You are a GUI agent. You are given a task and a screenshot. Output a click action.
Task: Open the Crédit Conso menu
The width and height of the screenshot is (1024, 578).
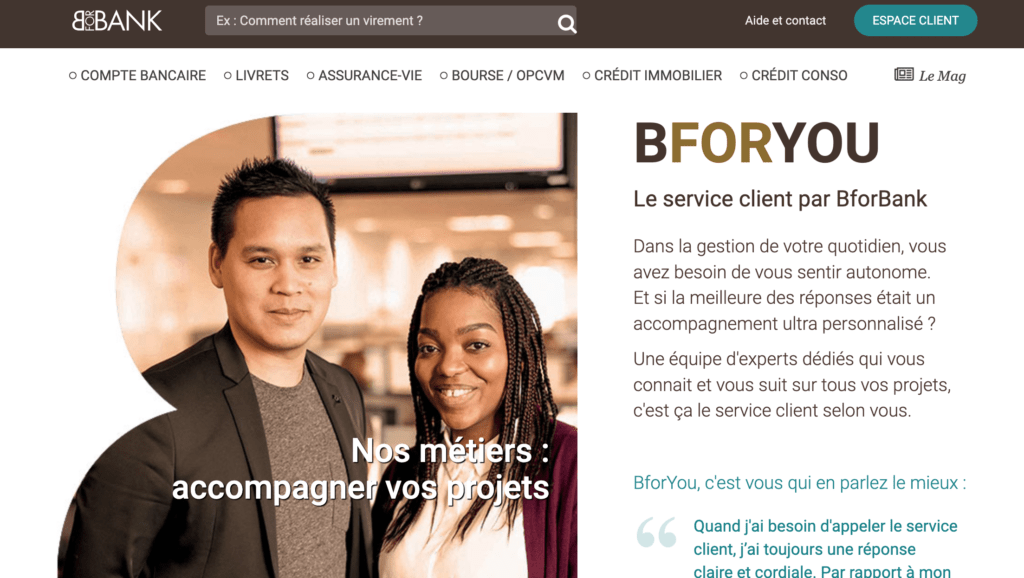(x=799, y=76)
